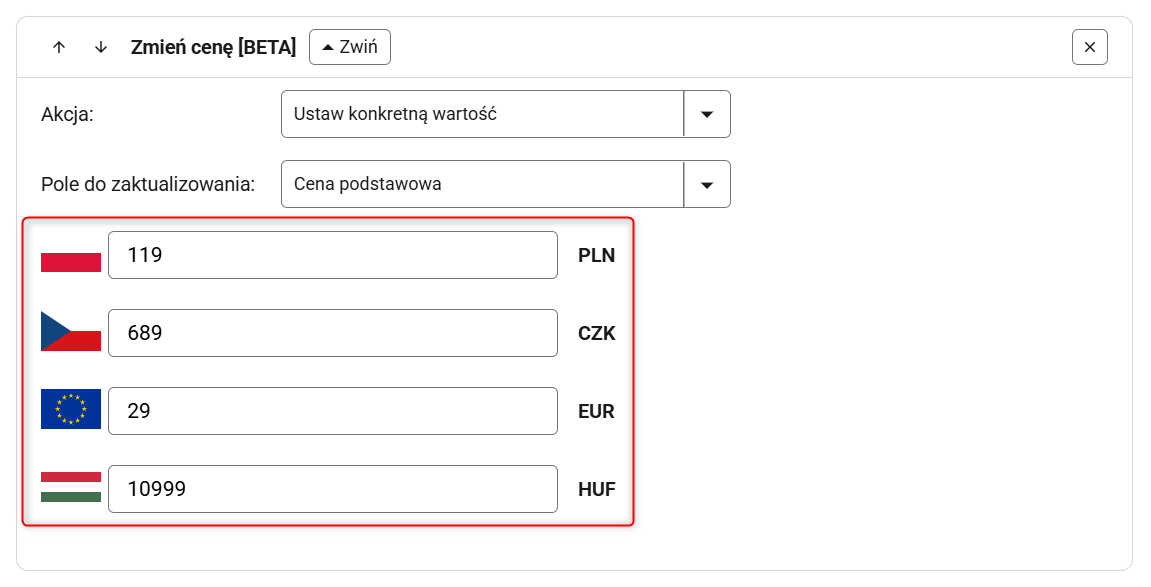The height and width of the screenshot is (587, 1151).
Task: Click the European Union flag icon
Action: click(x=71, y=409)
